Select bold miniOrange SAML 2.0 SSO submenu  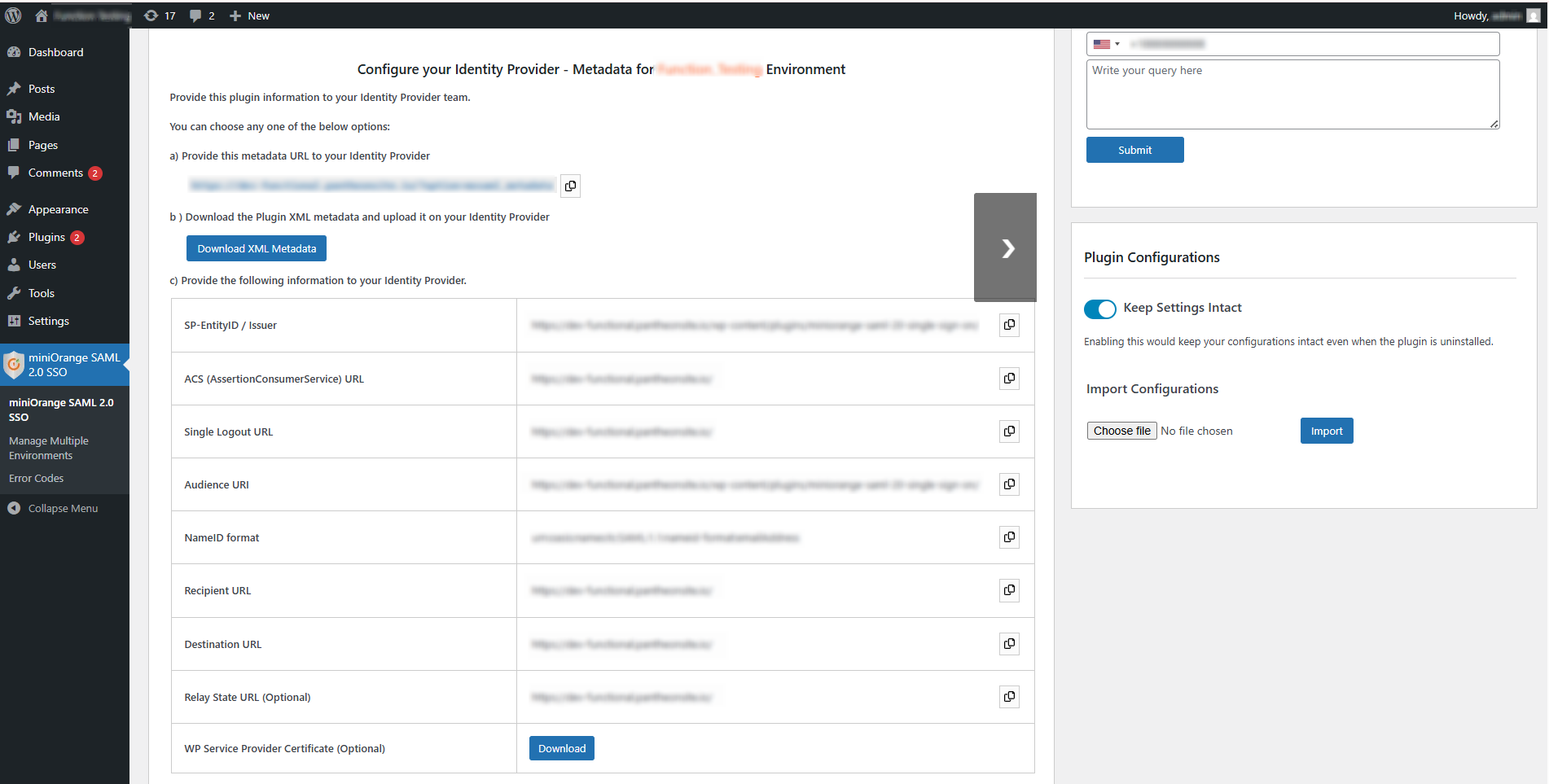pyautogui.click(x=61, y=410)
